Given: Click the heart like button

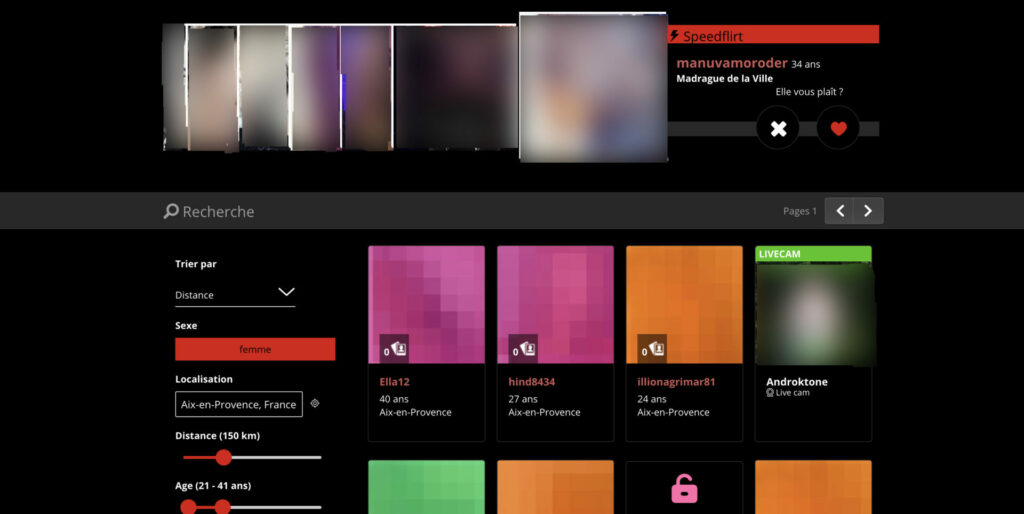Looking at the screenshot, I should [x=838, y=129].
